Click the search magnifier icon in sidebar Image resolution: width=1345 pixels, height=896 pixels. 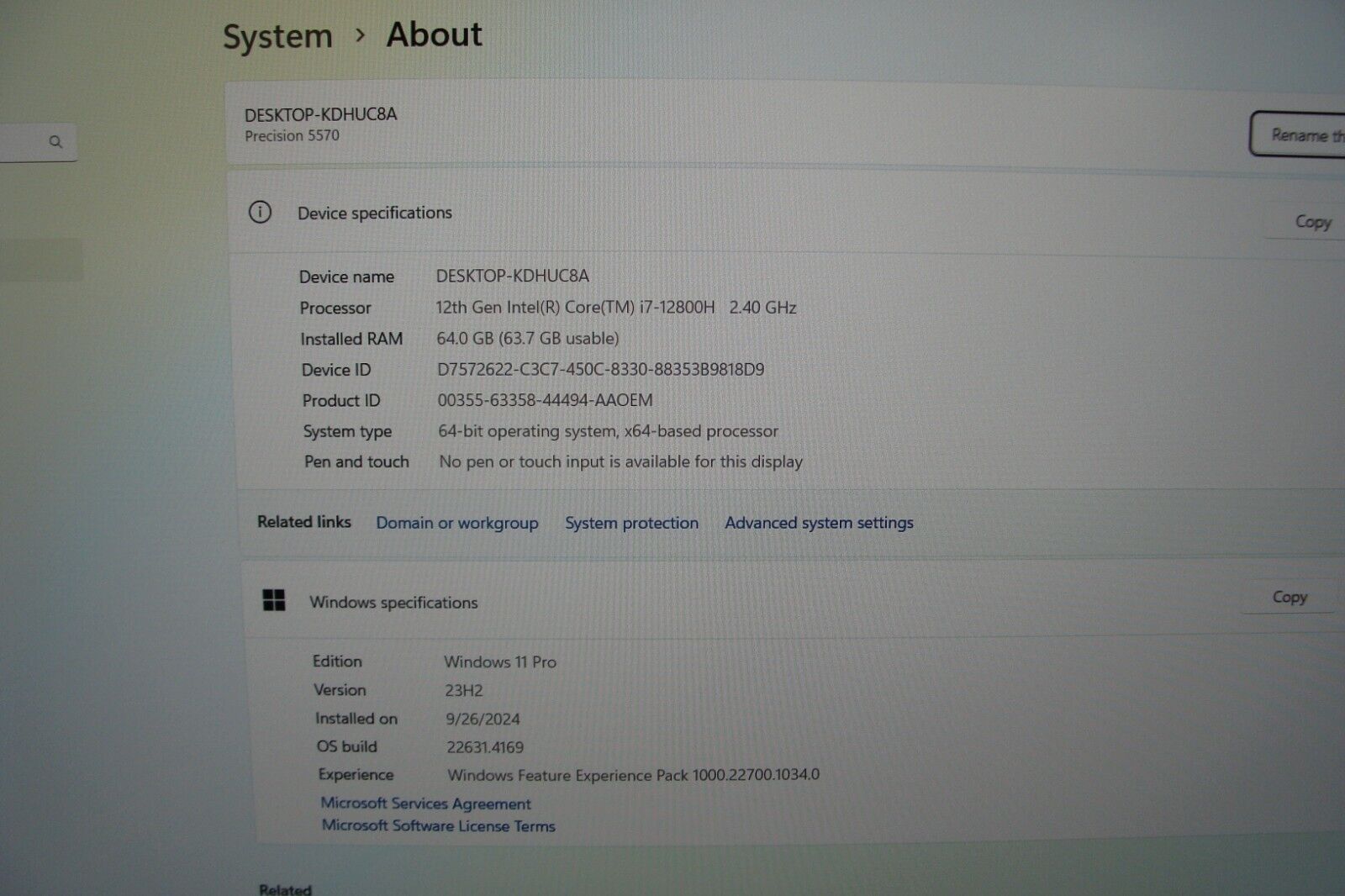(55, 142)
